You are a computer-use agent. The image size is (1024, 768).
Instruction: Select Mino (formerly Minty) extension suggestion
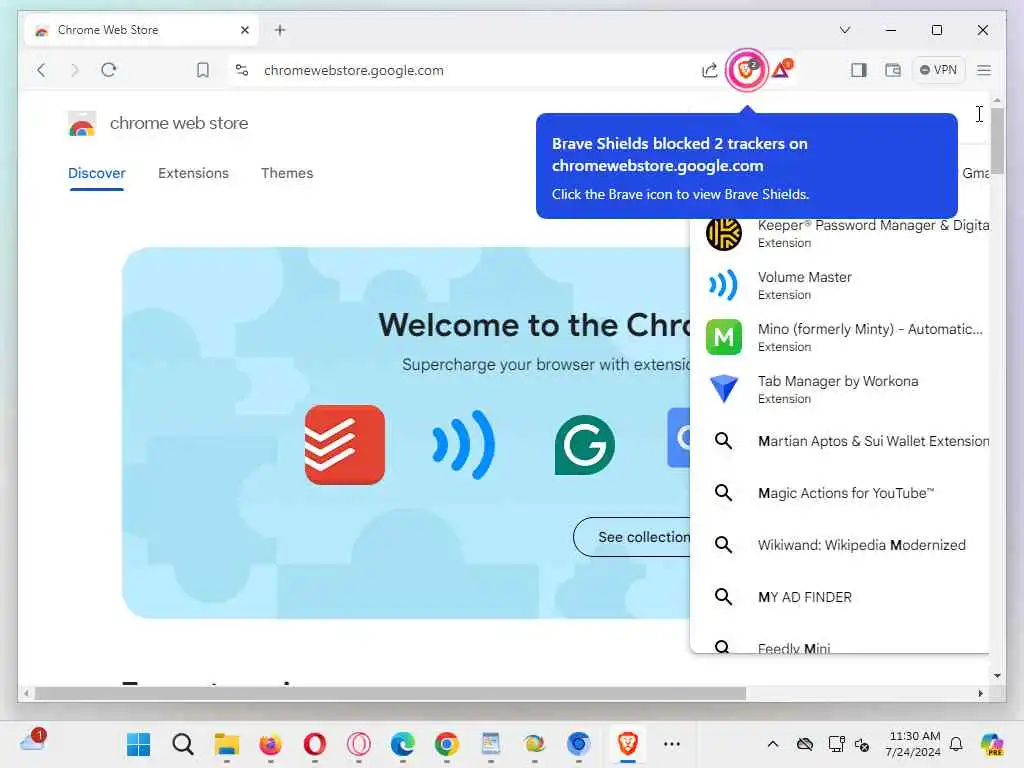[840, 337]
